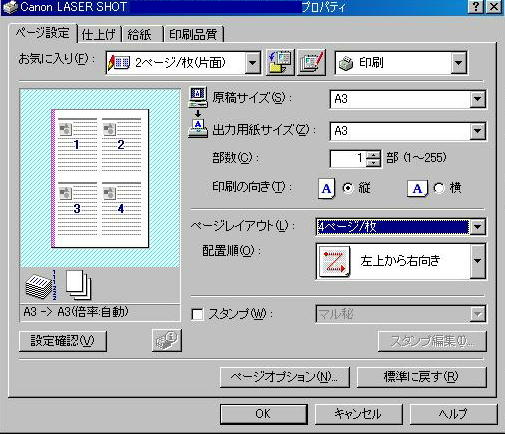Click the add favorite profile icon

point(280,62)
